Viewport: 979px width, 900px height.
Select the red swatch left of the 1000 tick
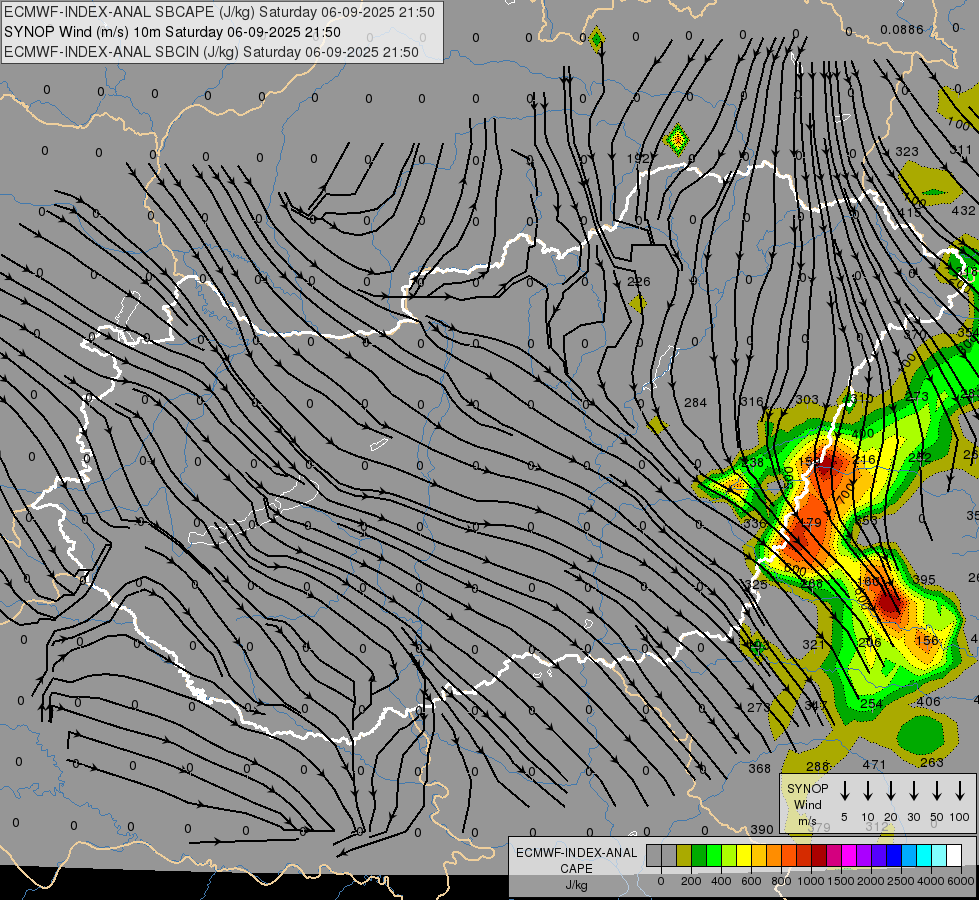pos(804,856)
